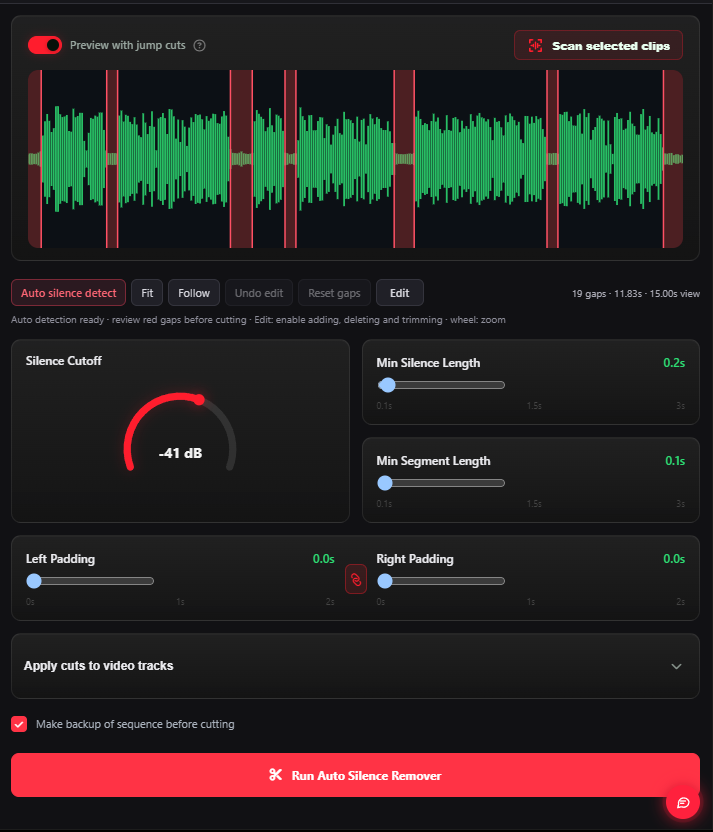713x832 pixels.
Task: Toggle Preview with jump cuts switch
Action: (45, 45)
